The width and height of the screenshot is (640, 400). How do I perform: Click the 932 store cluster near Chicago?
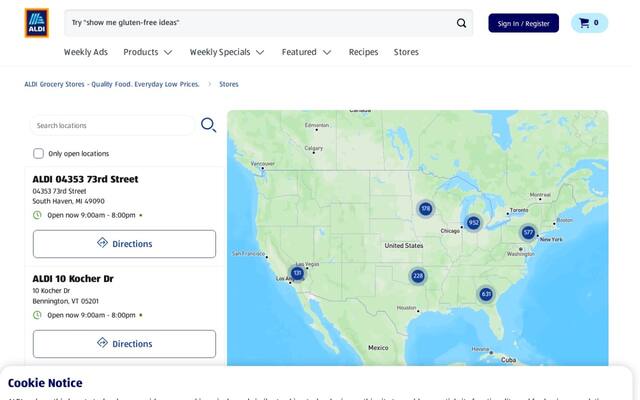(x=473, y=222)
